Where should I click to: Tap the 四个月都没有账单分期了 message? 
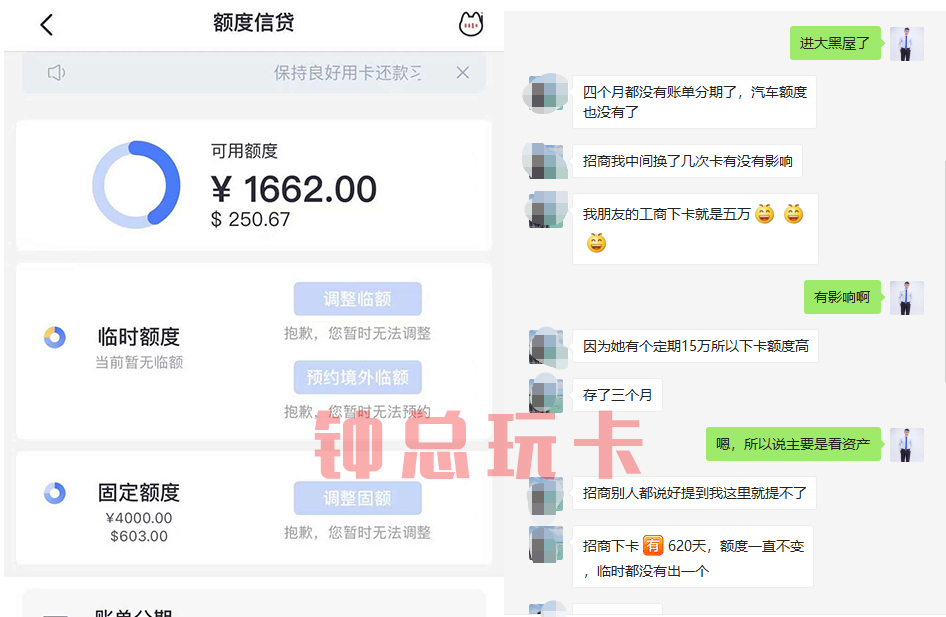click(694, 102)
